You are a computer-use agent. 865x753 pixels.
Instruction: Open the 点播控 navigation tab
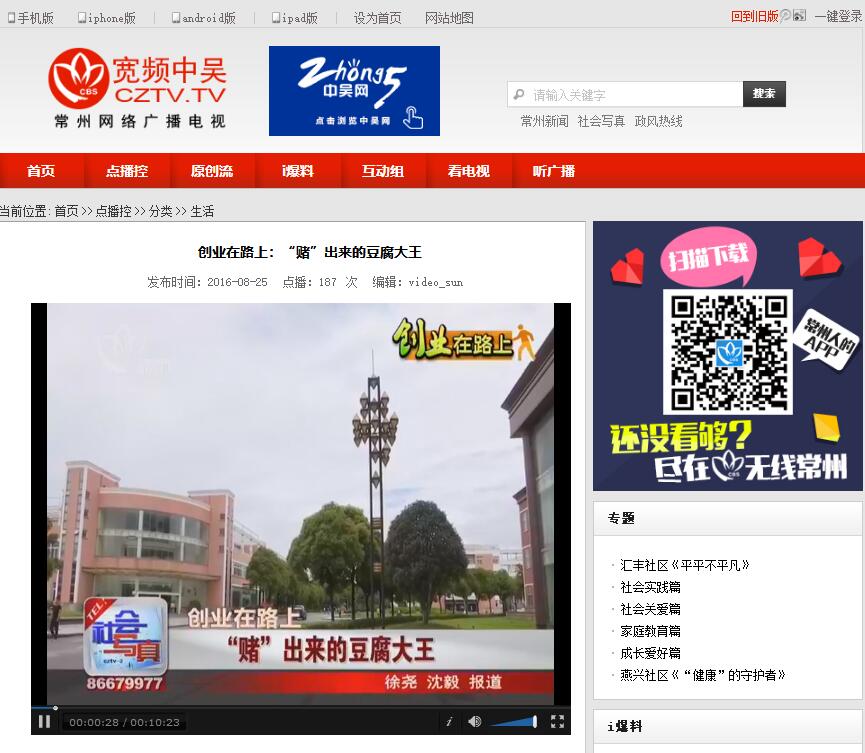tap(127, 171)
